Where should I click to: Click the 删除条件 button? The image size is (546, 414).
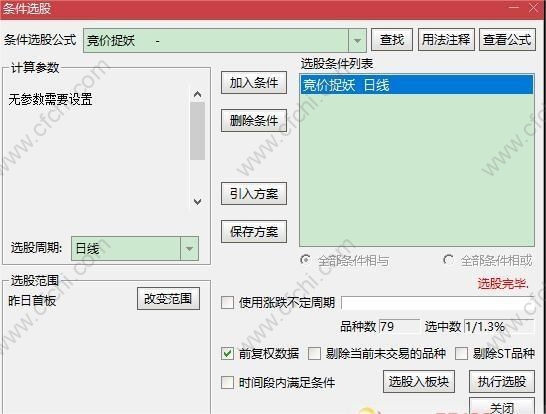point(254,120)
